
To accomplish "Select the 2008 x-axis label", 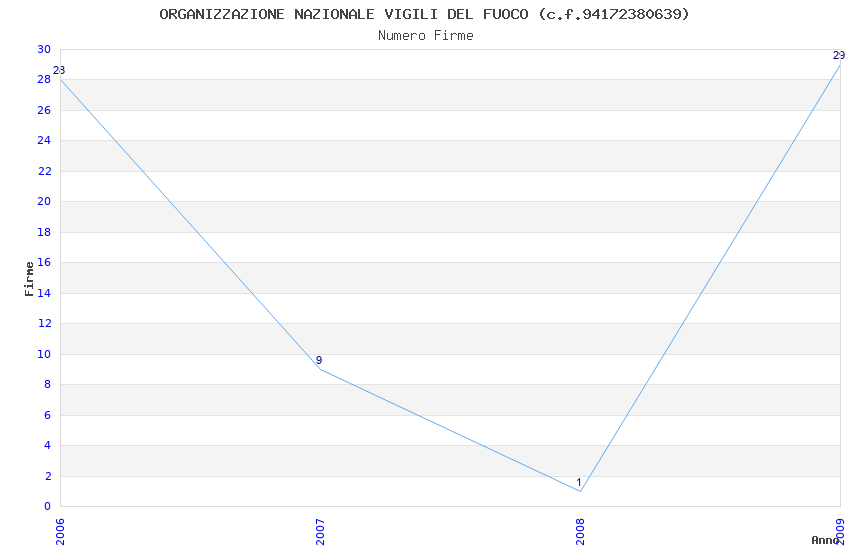I will 581,532.
